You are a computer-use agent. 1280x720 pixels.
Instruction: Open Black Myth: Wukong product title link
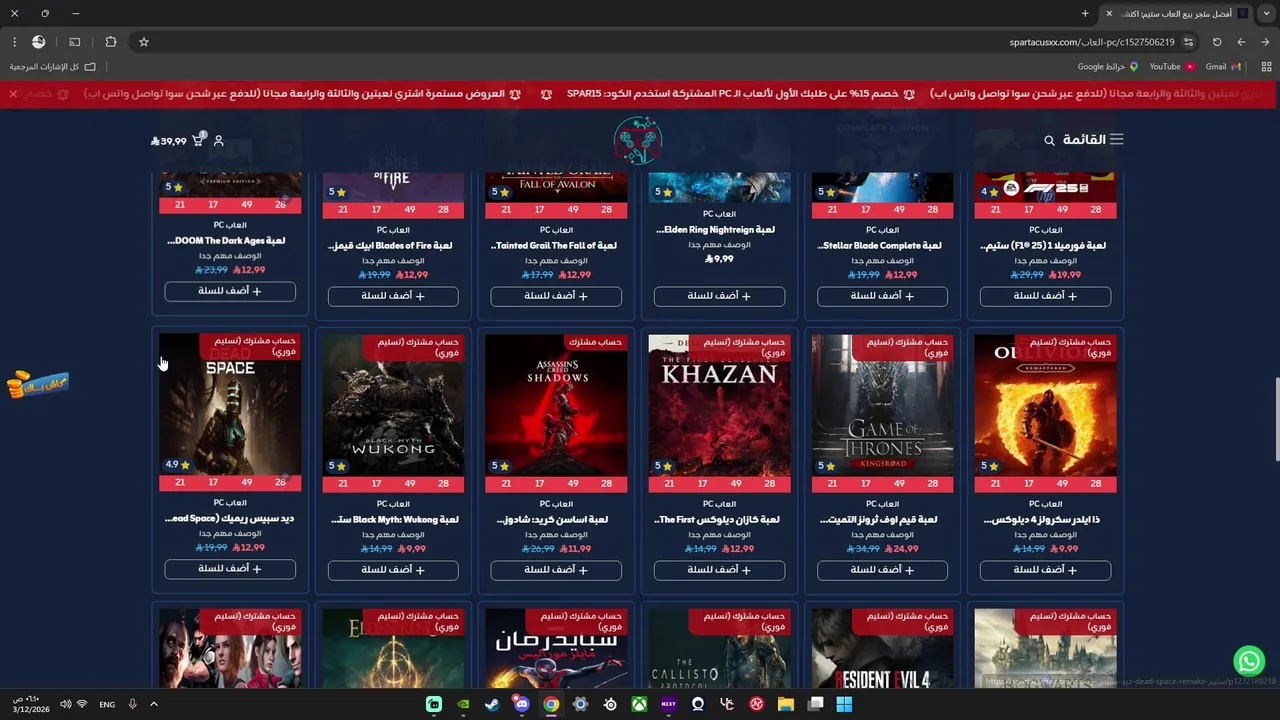point(393,520)
